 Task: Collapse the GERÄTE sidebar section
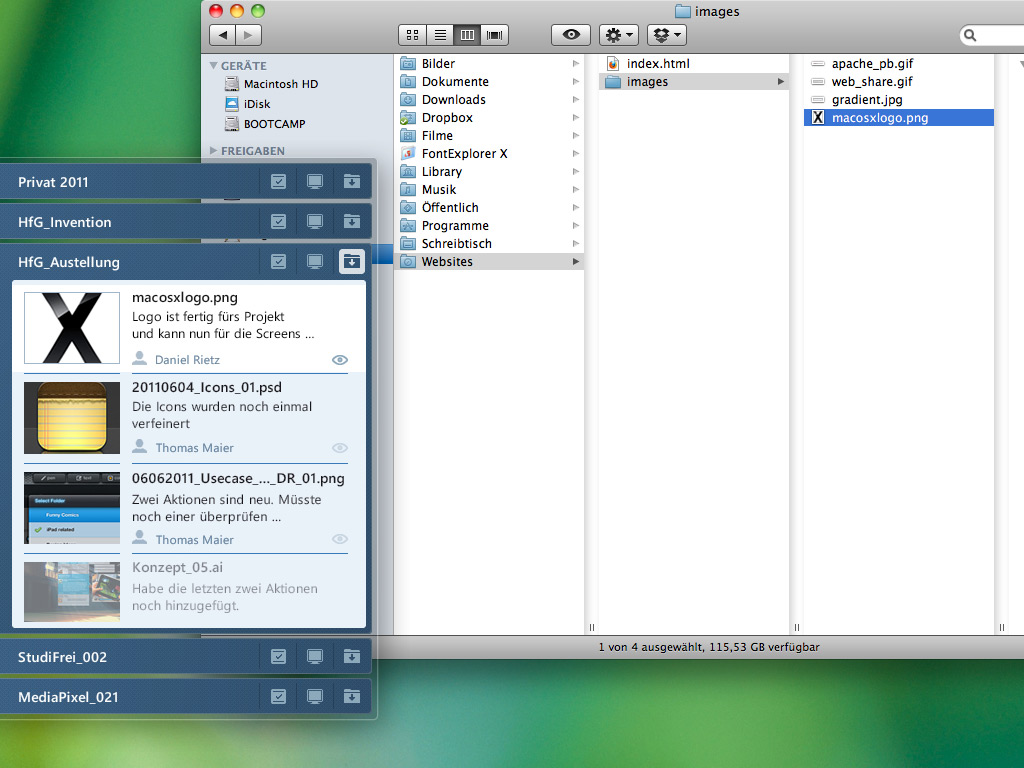point(214,65)
